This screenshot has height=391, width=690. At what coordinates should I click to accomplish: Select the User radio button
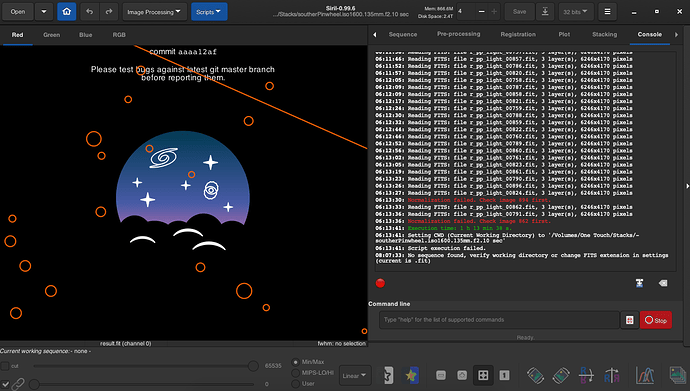pyautogui.click(x=295, y=384)
